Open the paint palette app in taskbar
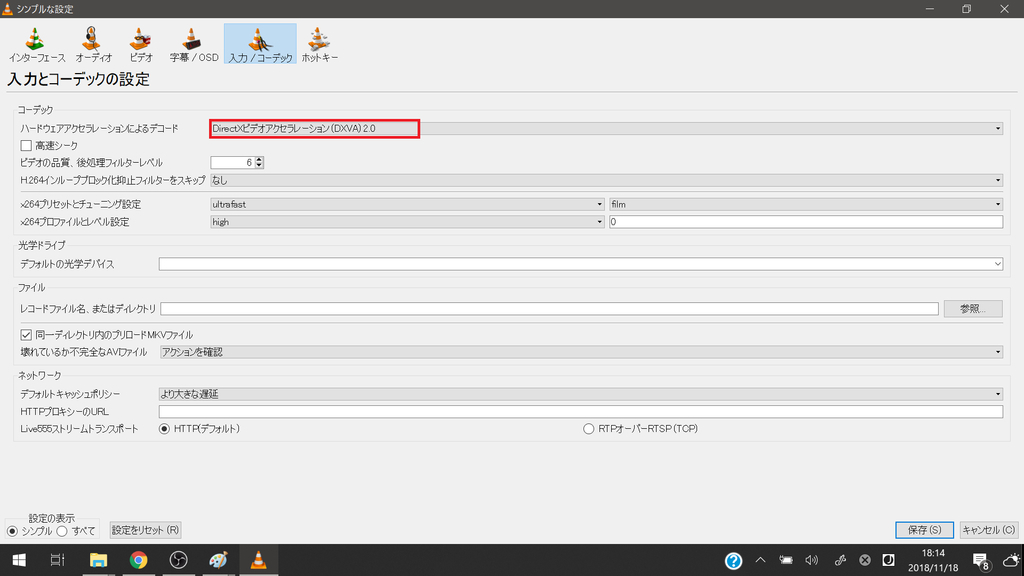The image size is (1024, 576). click(218, 560)
